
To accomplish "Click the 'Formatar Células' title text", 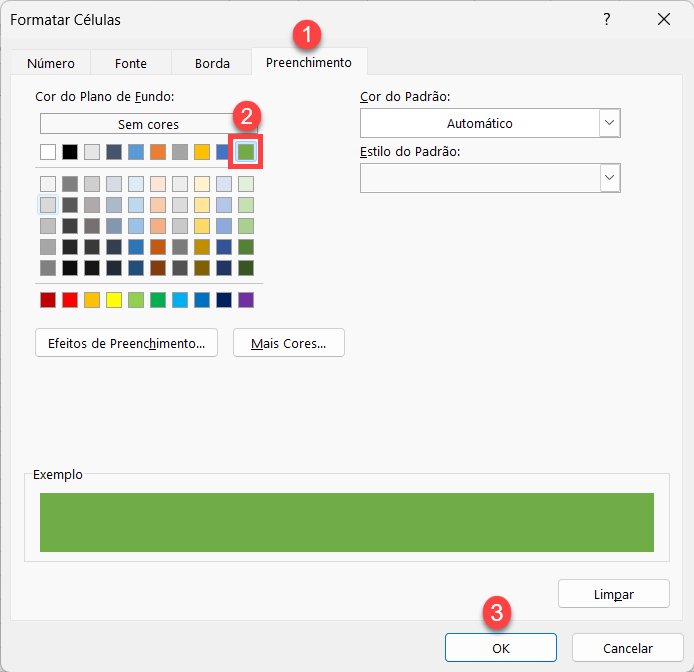I will [x=66, y=19].
